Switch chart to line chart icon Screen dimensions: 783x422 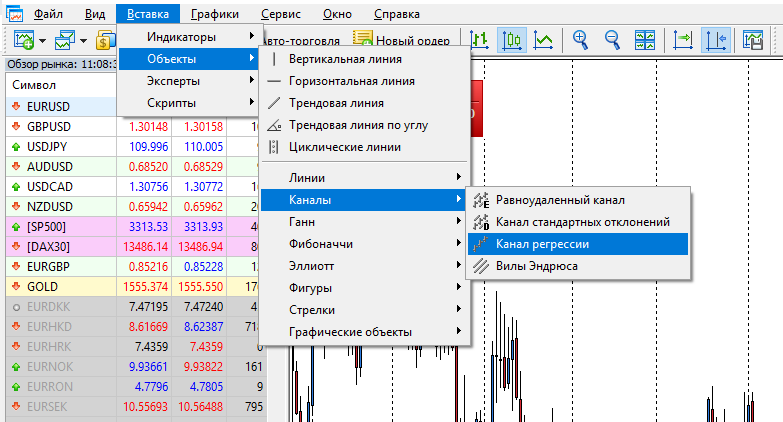point(543,40)
